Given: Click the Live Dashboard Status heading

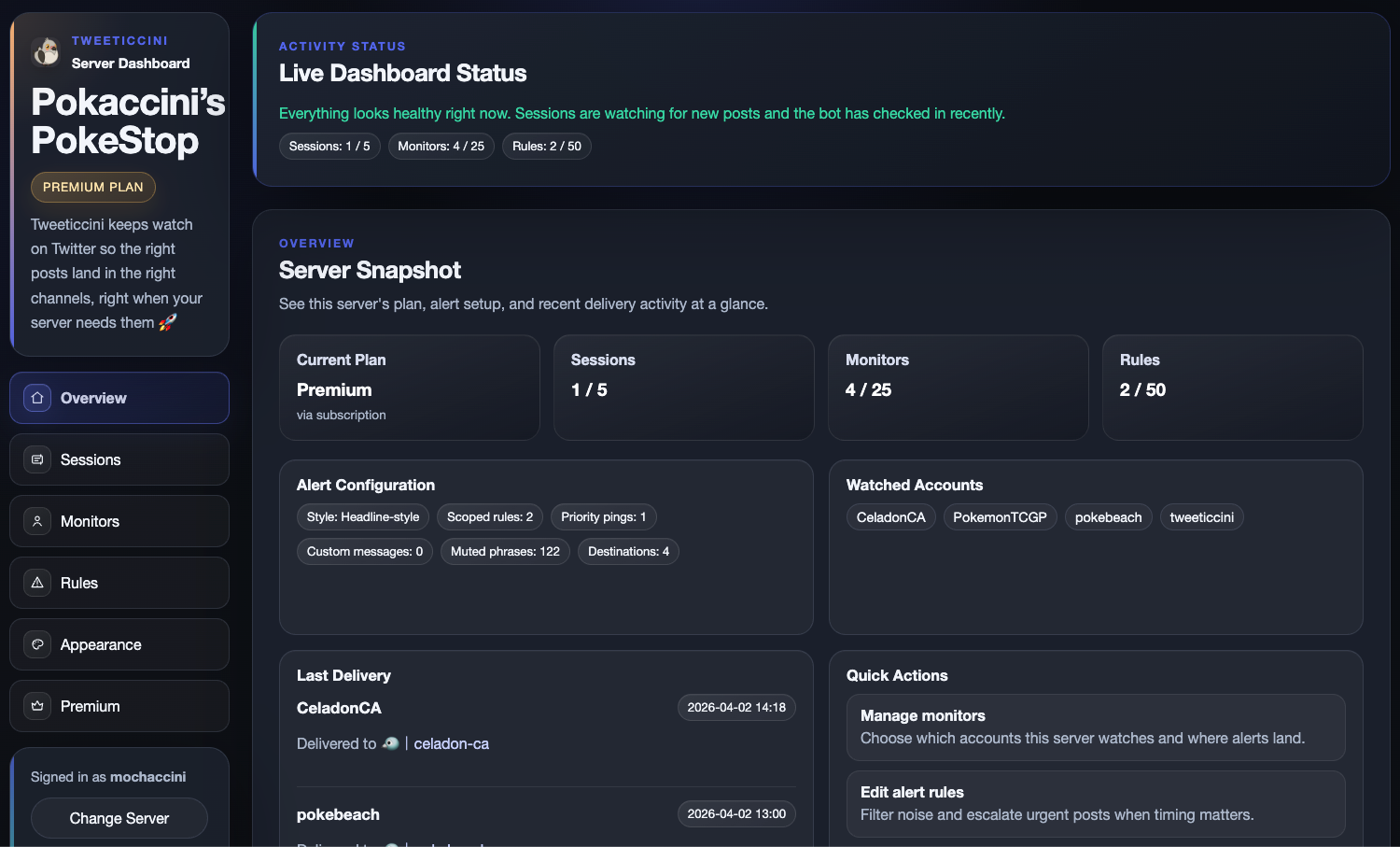Looking at the screenshot, I should pyautogui.click(x=402, y=73).
